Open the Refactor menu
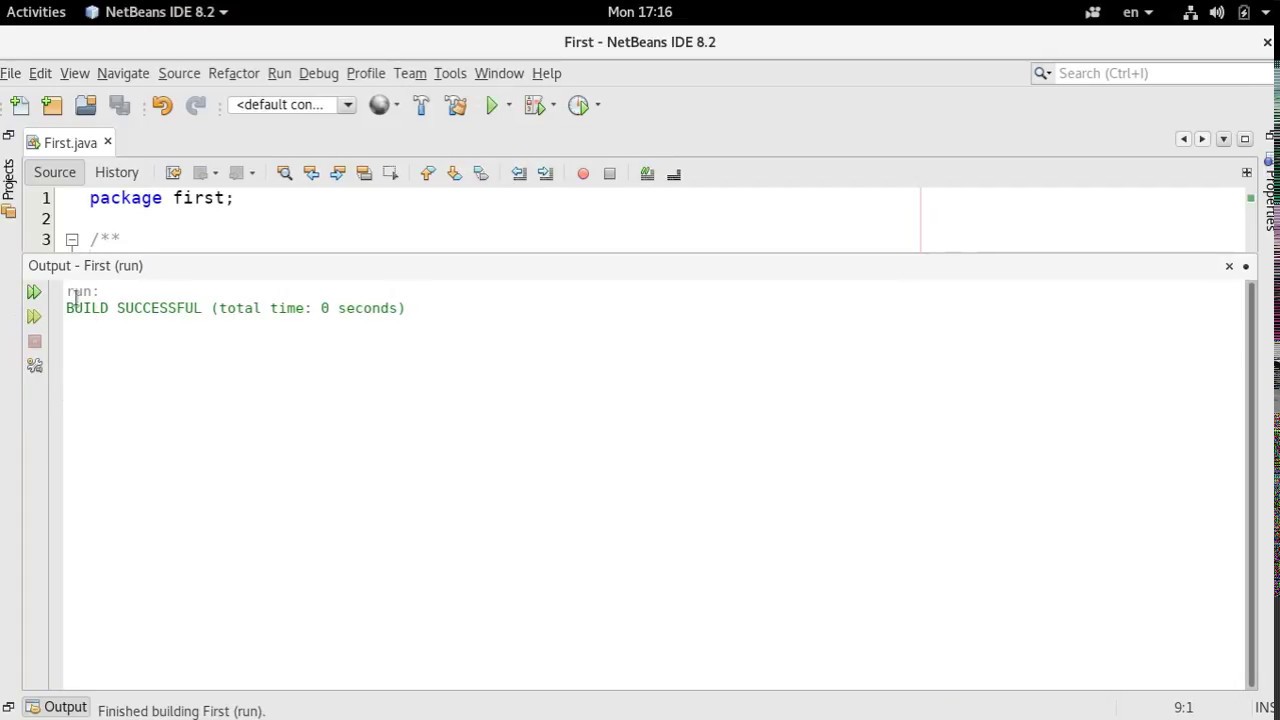Viewport: 1280px width, 720px height. point(234,73)
